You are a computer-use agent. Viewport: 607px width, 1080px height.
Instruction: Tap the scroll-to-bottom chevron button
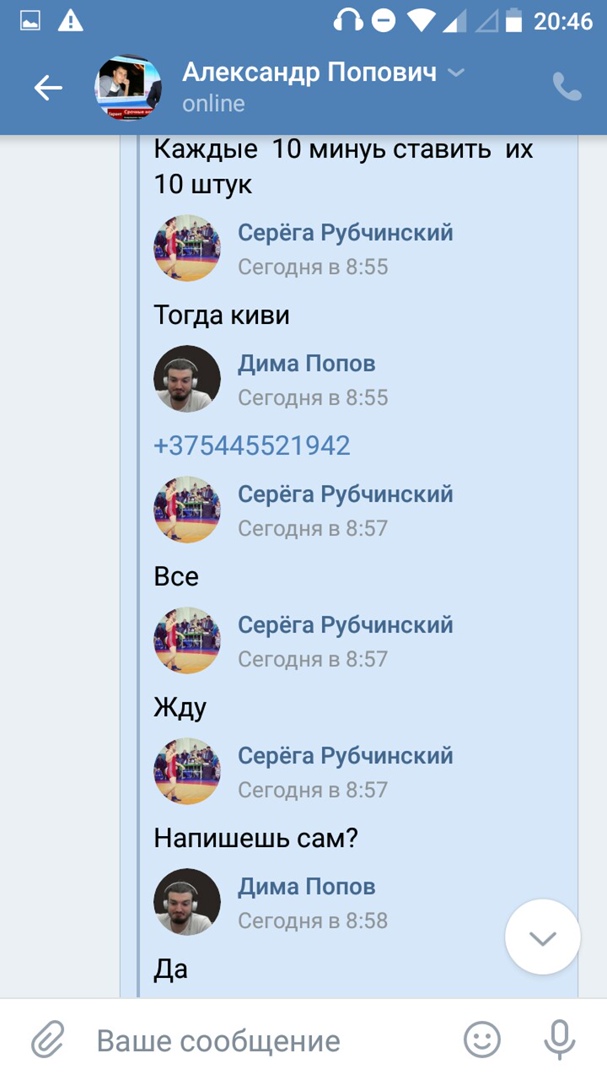pos(543,937)
